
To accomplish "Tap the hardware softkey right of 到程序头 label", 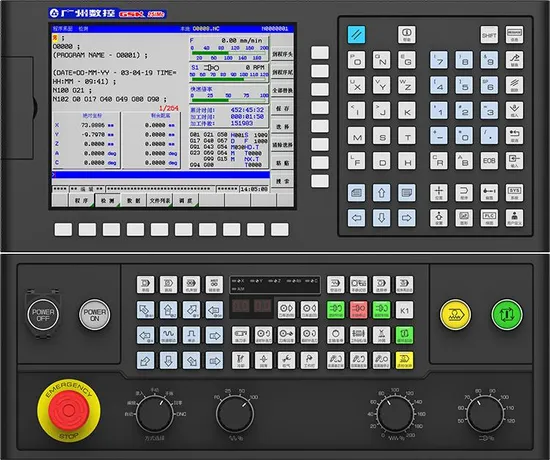I will tap(320, 53).
